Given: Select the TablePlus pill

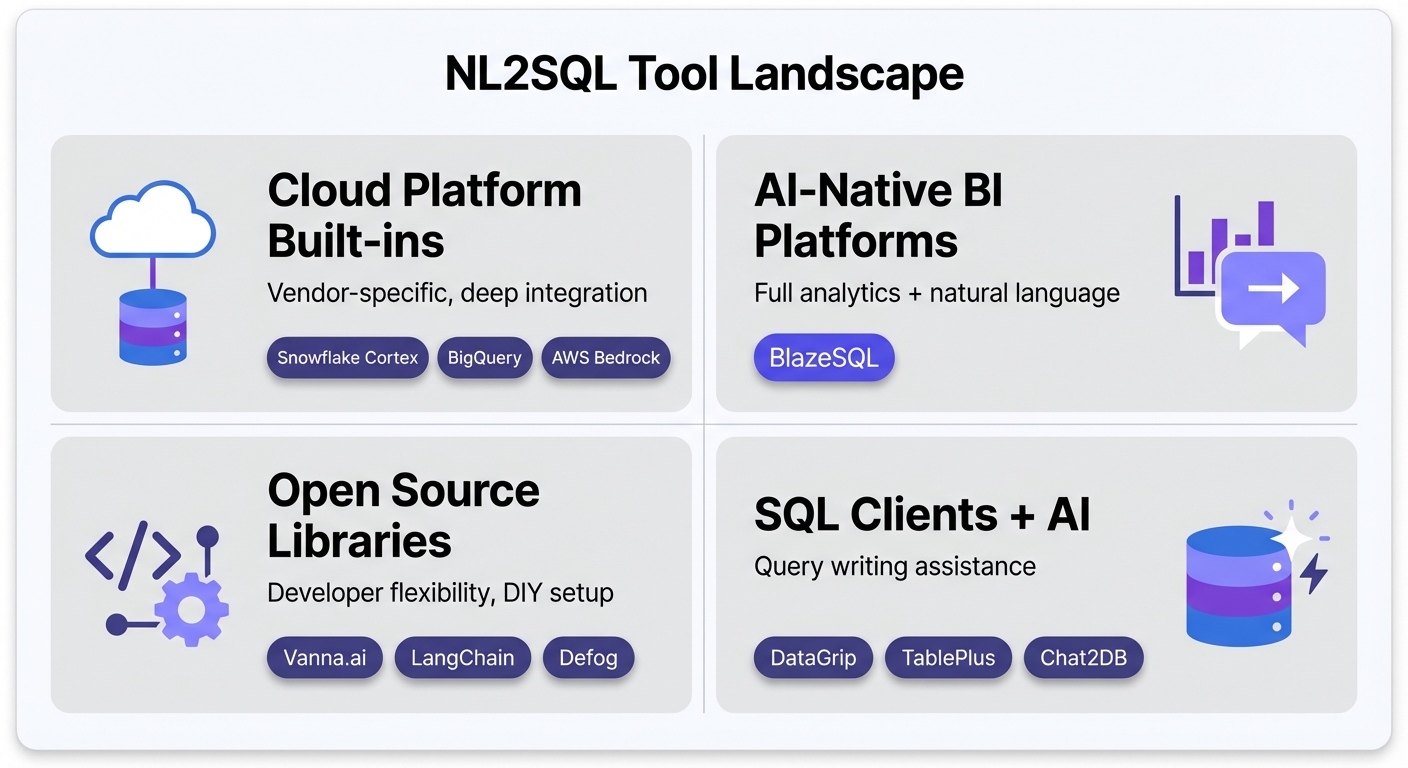Looking at the screenshot, I should tap(948, 657).
